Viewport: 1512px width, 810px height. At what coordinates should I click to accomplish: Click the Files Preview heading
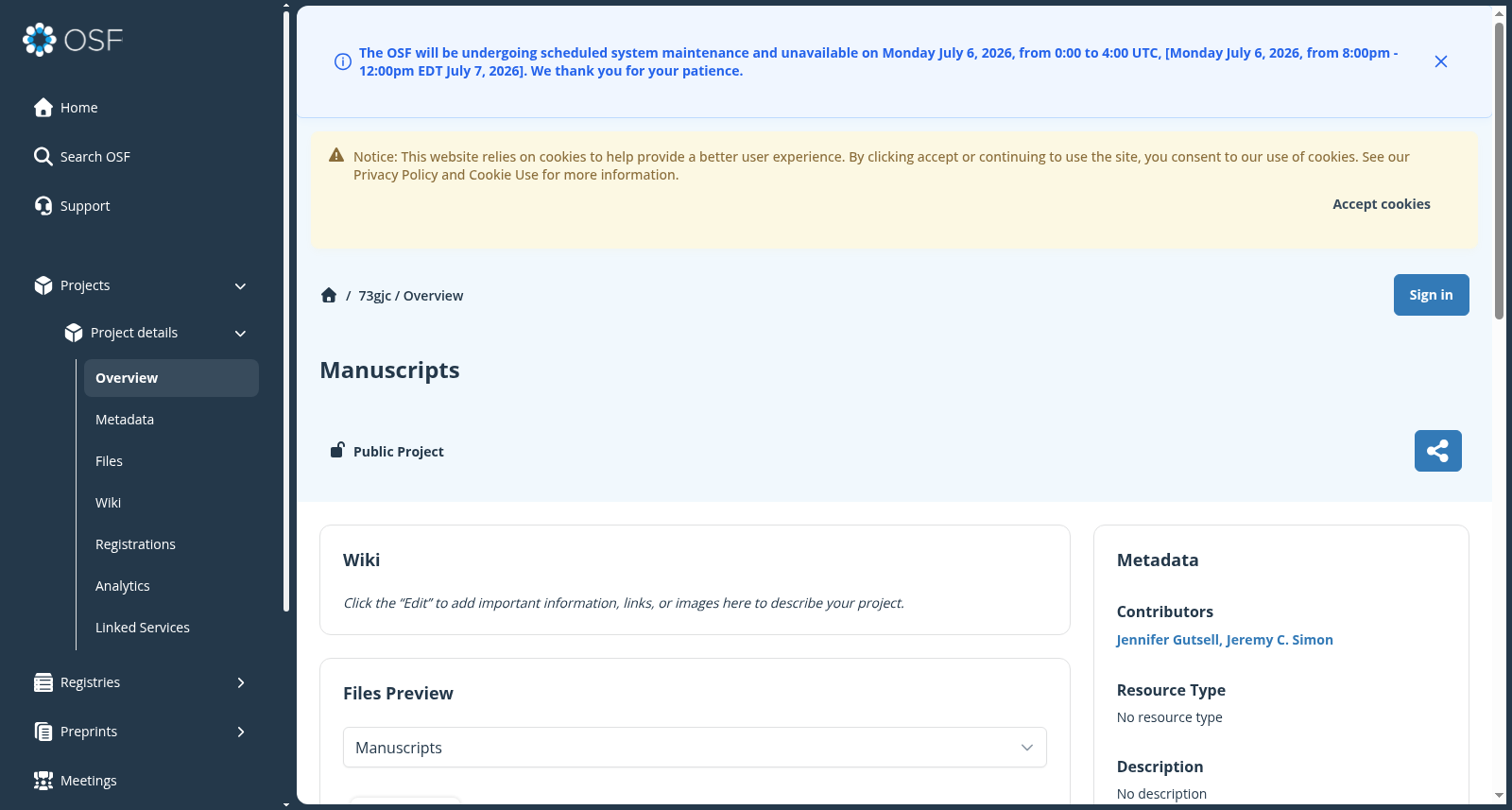pos(398,694)
